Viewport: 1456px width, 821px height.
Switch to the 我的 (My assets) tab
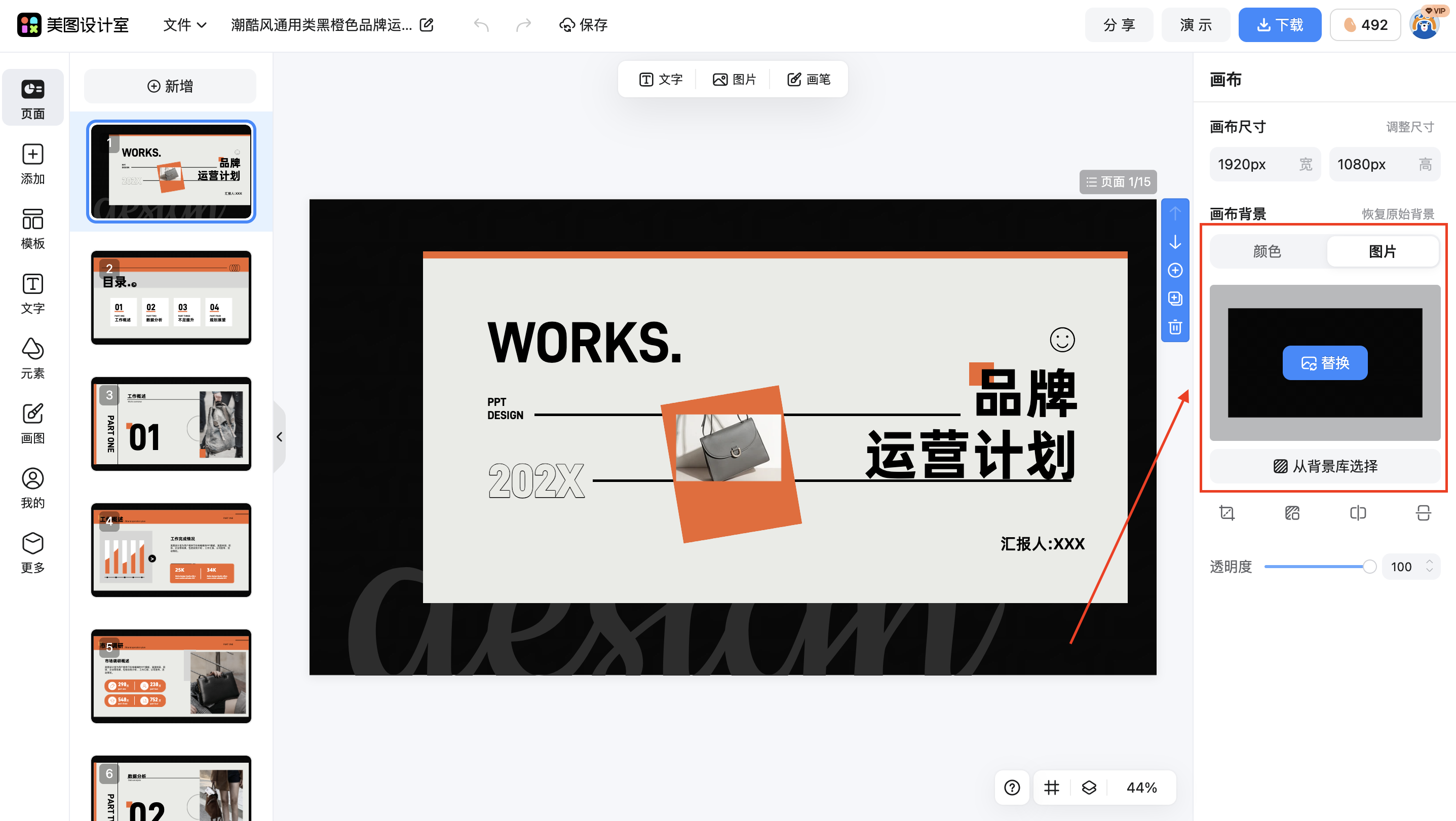(32, 488)
